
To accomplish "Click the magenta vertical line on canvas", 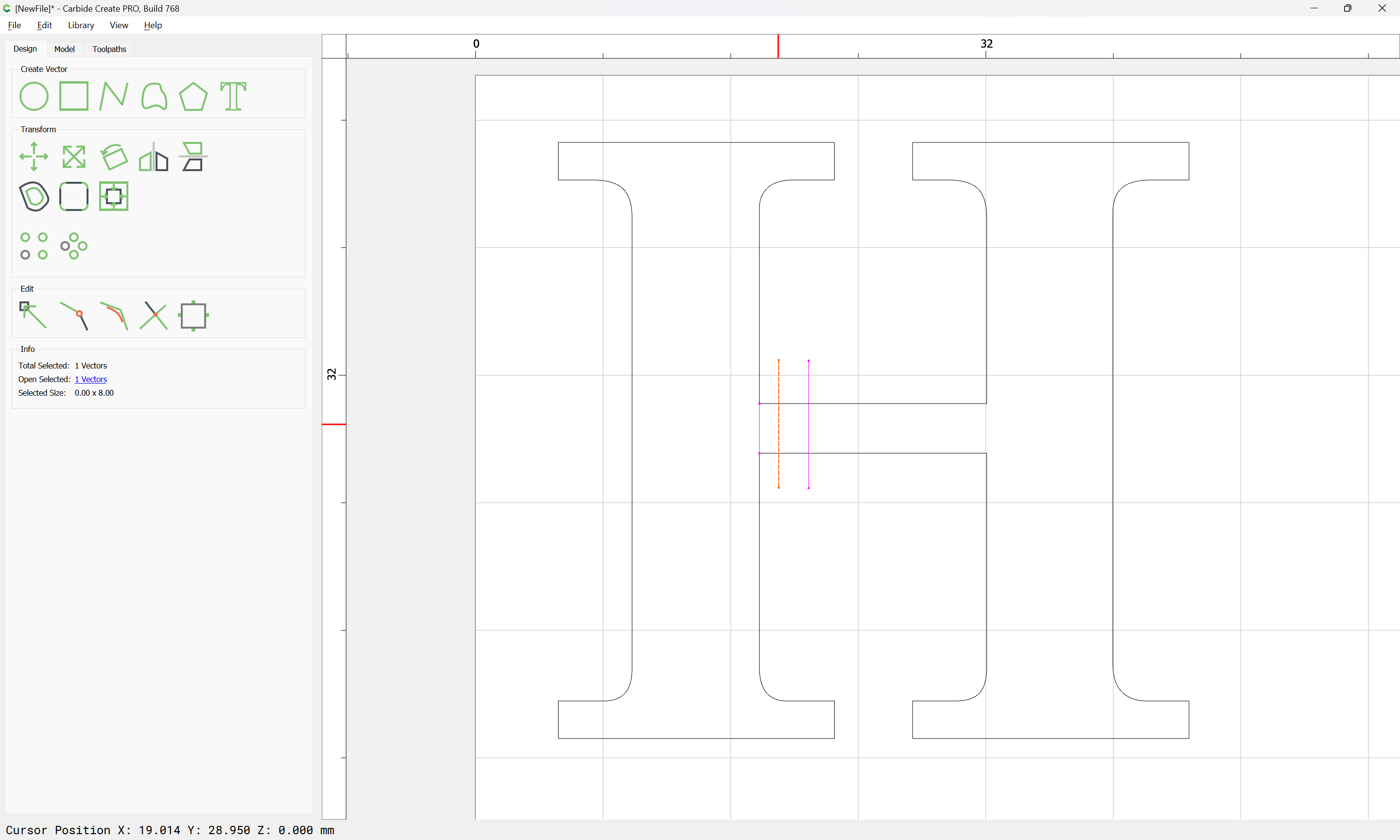I will [809, 424].
